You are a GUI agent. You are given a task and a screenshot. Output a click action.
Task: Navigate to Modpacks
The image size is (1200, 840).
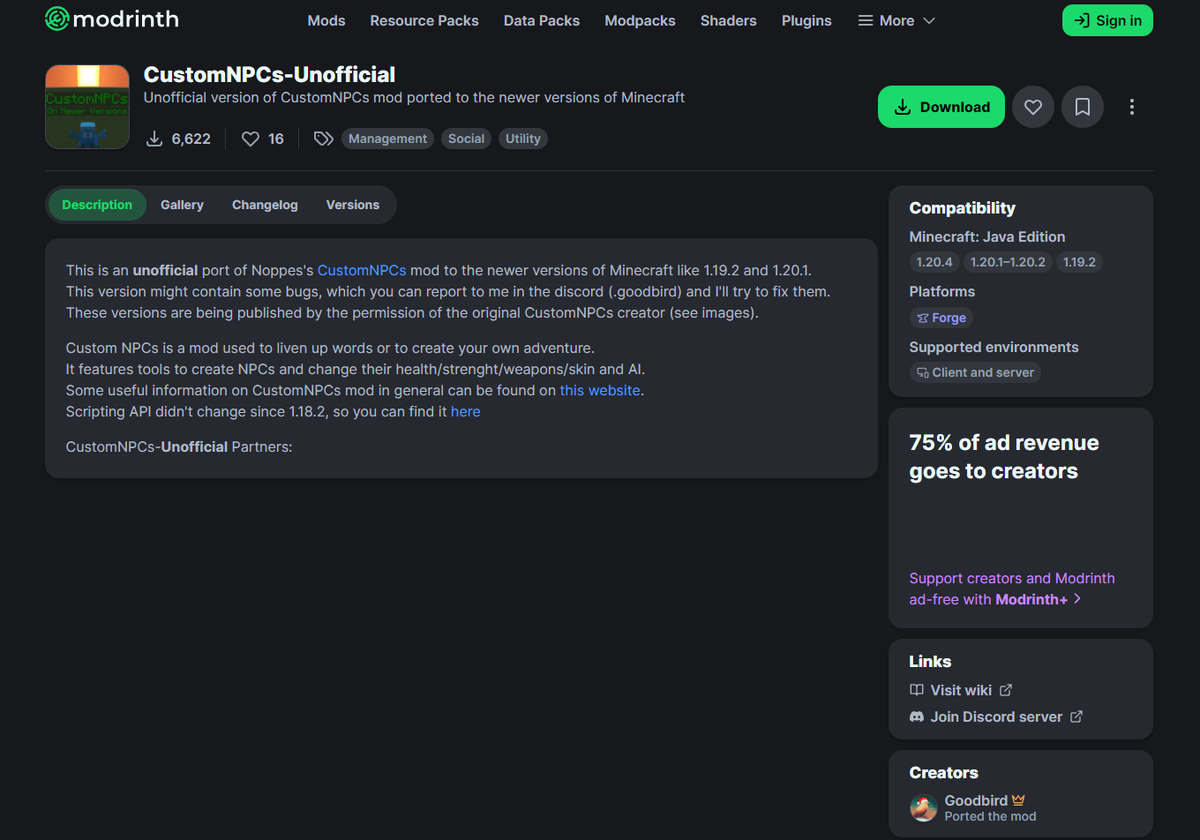[x=640, y=20]
